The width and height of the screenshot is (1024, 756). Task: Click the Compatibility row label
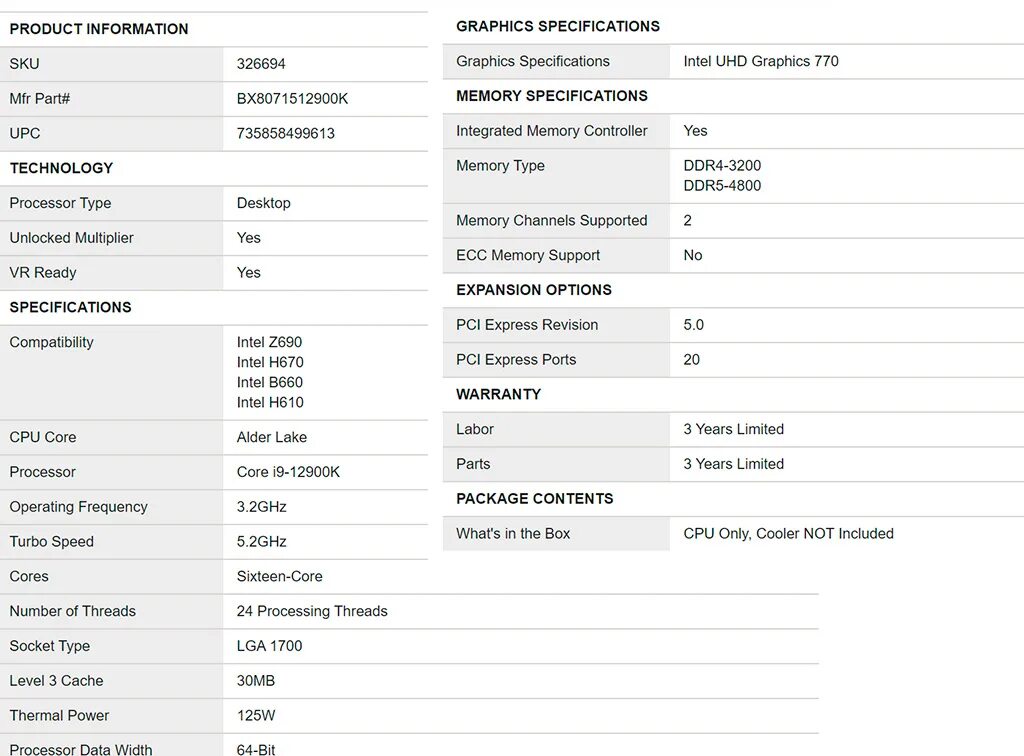click(x=51, y=342)
